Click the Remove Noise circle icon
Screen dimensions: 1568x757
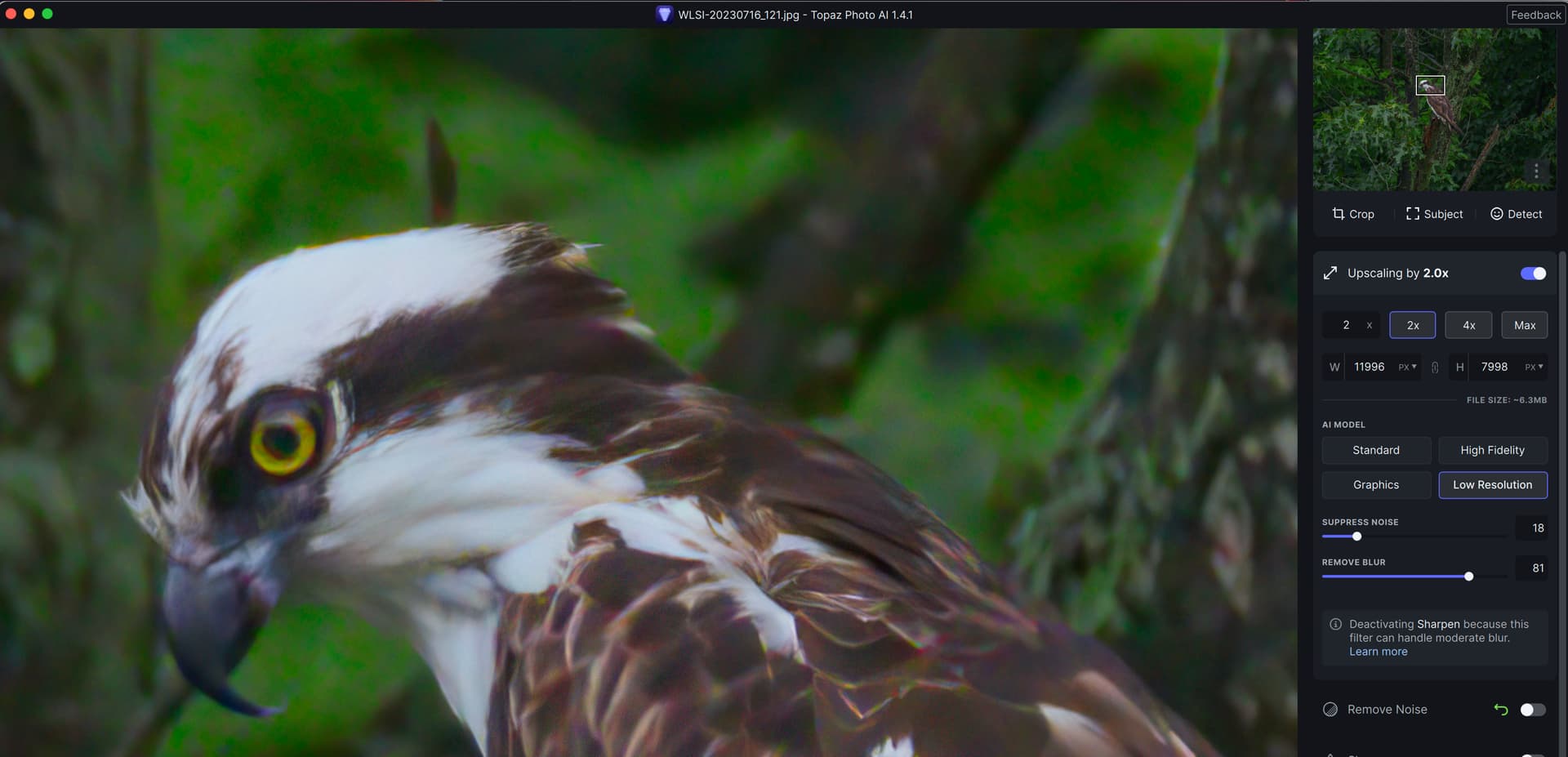tap(1330, 710)
